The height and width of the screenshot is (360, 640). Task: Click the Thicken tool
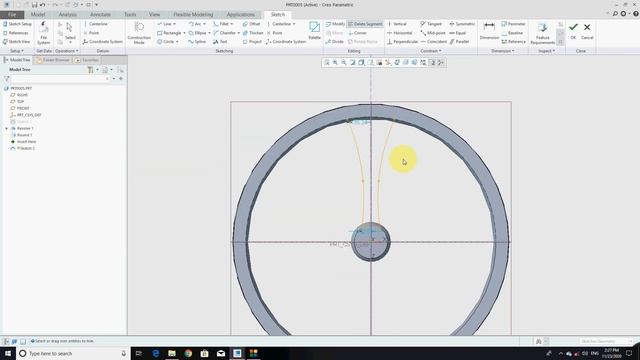[253, 33]
